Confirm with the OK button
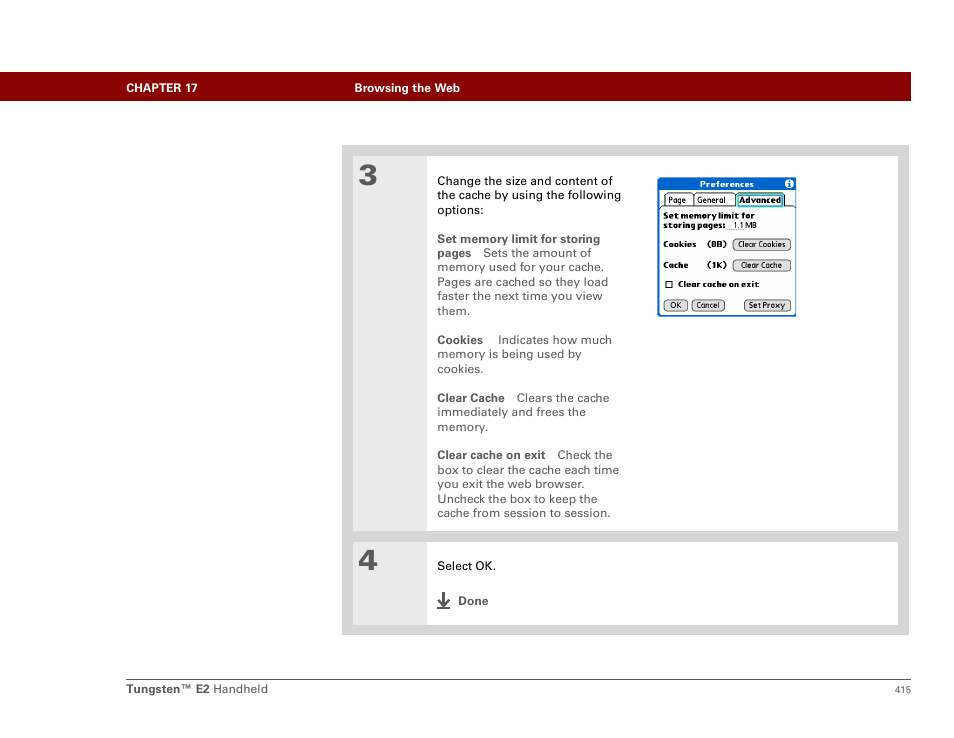 click(x=675, y=305)
